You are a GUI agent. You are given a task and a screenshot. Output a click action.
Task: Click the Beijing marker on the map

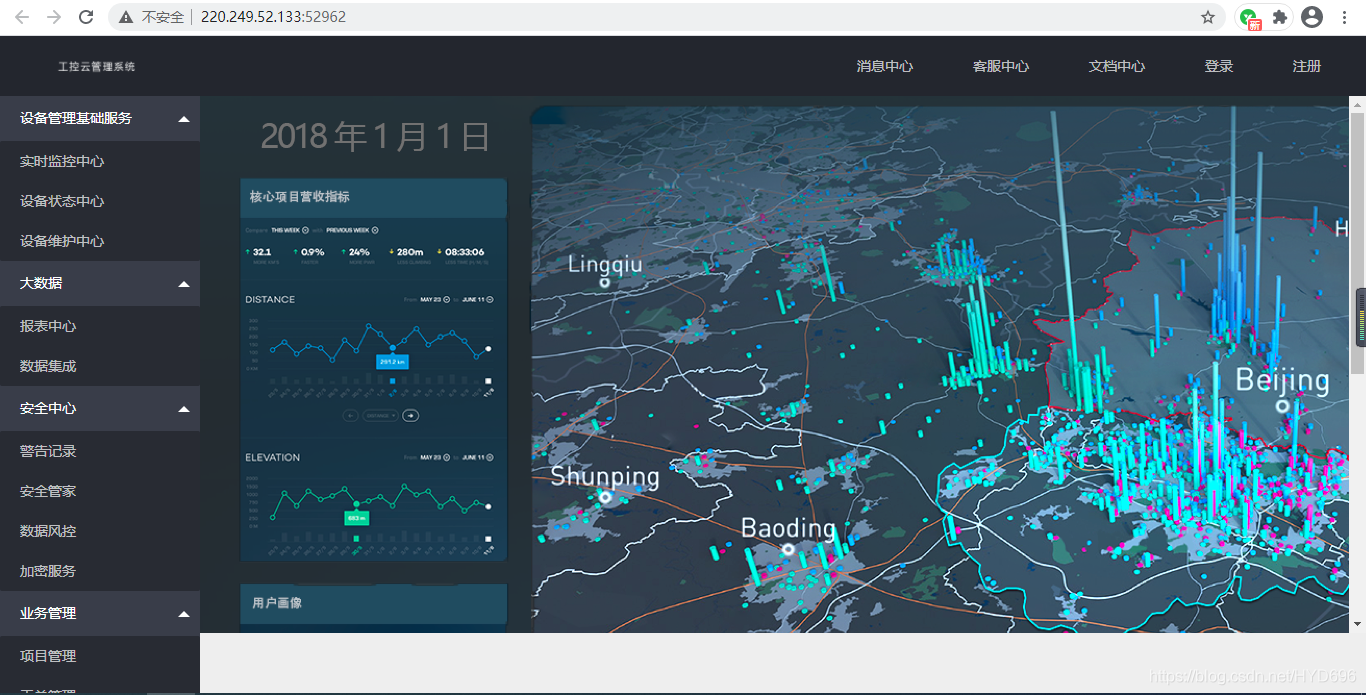click(x=1282, y=406)
